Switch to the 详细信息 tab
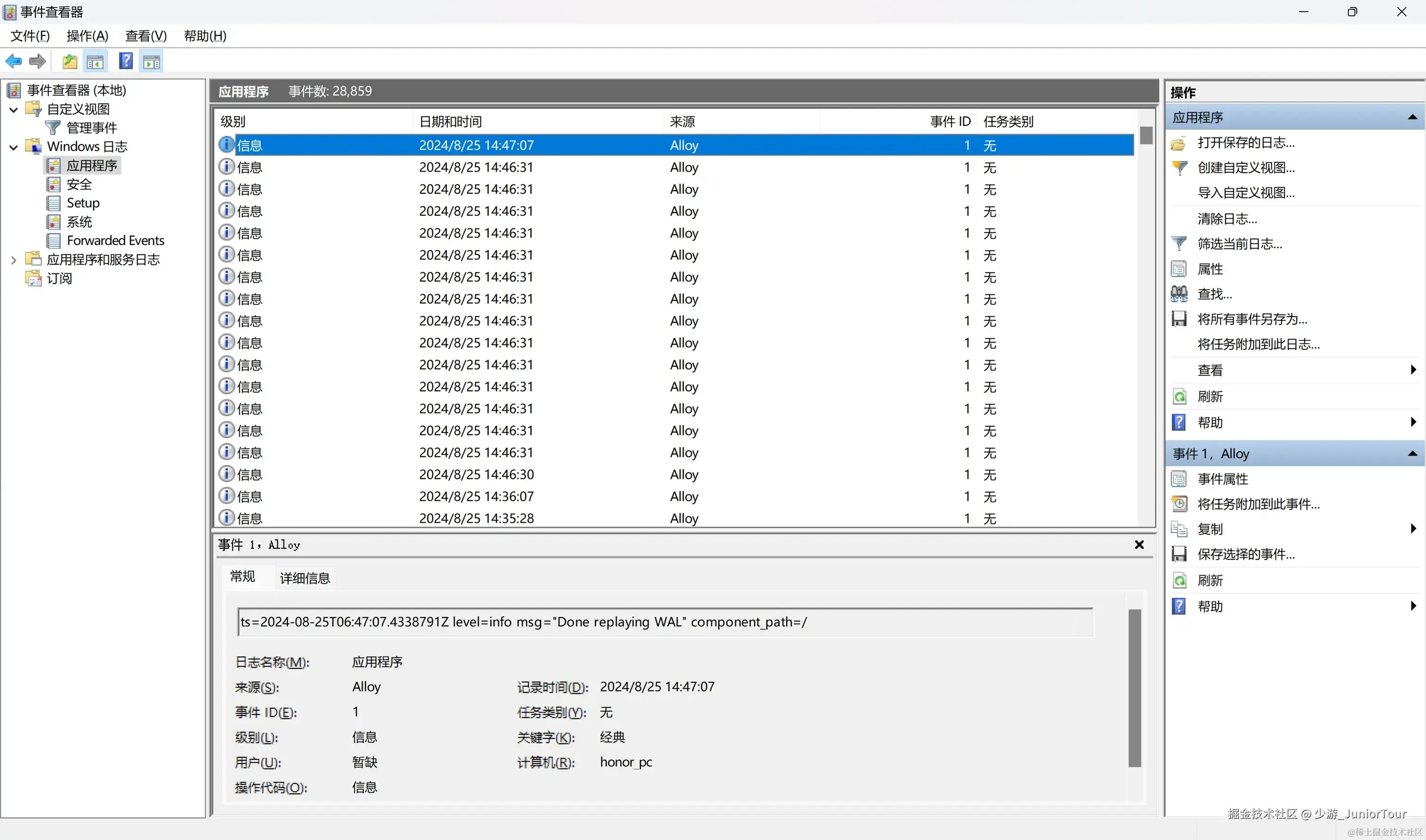1426x840 pixels. pyautogui.click(x=305, y=578)
